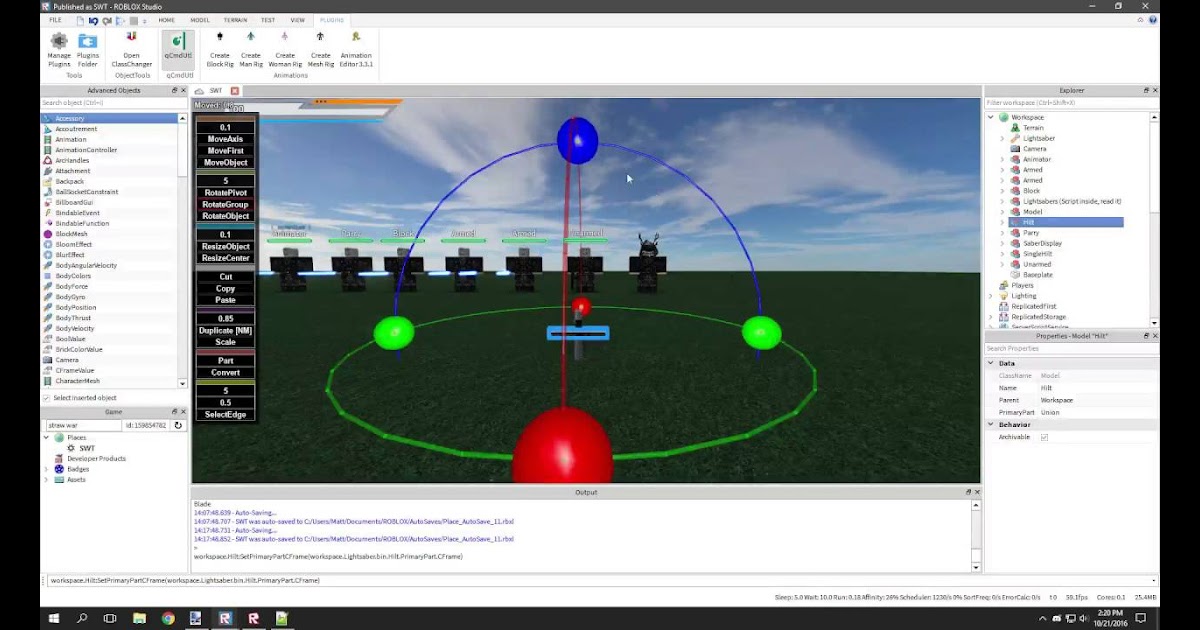Toggle Select inserted object checkbox
The height and width of the screenshot is (630, 1200).
point(46,398)
